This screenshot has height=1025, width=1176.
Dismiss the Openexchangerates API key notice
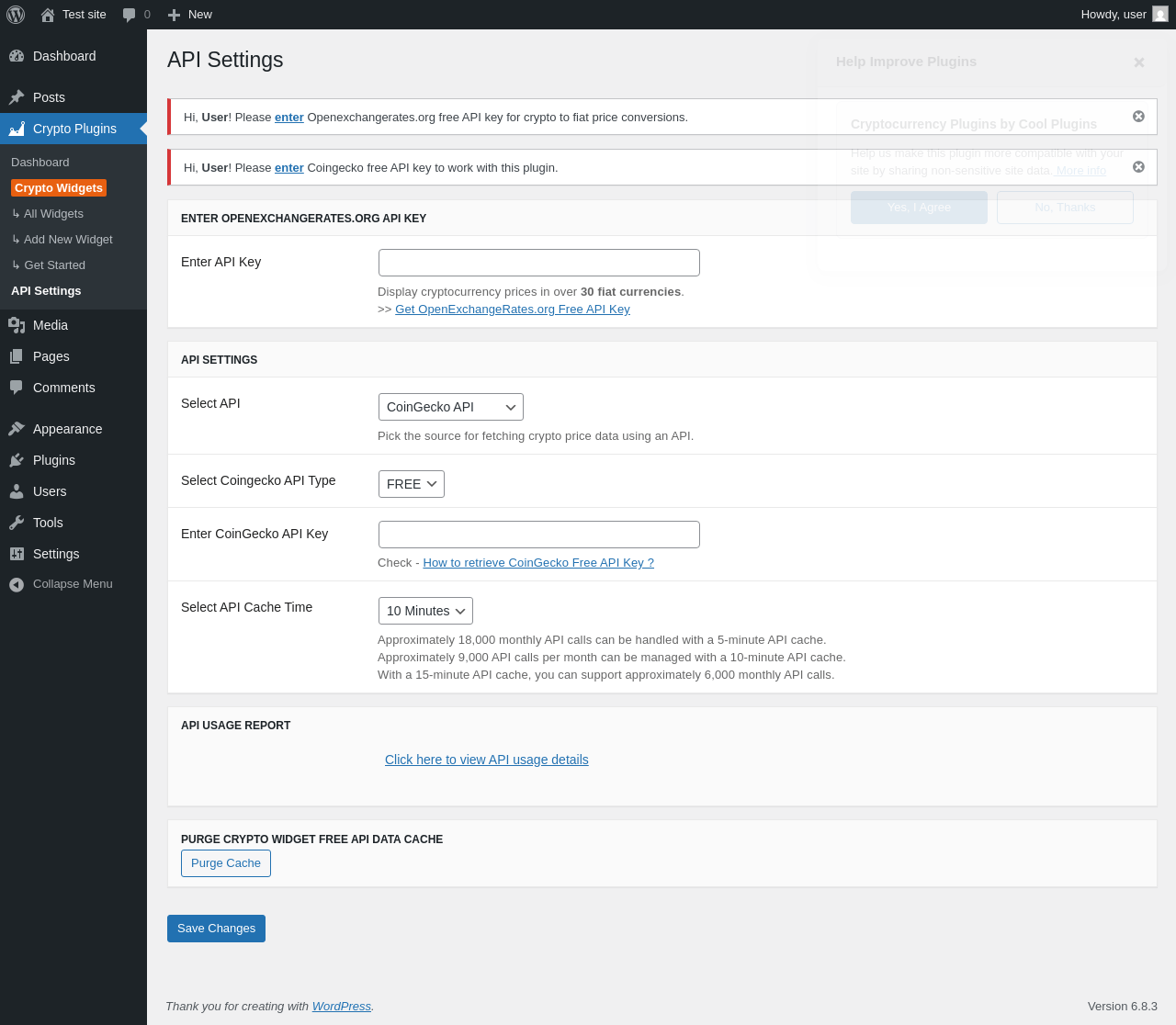click(x=1138, y=117)
